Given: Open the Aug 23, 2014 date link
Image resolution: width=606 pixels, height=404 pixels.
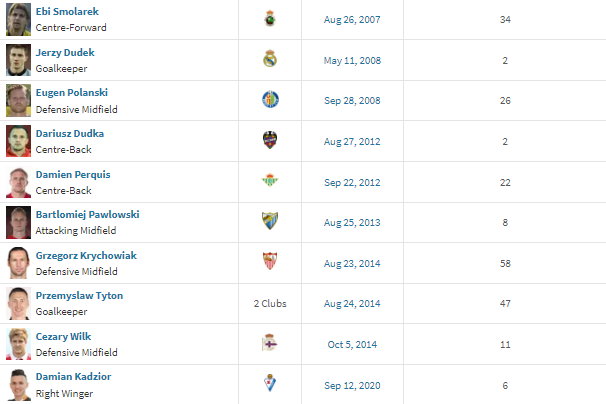Looking at the screenshot, I should (x=352, y=262).
